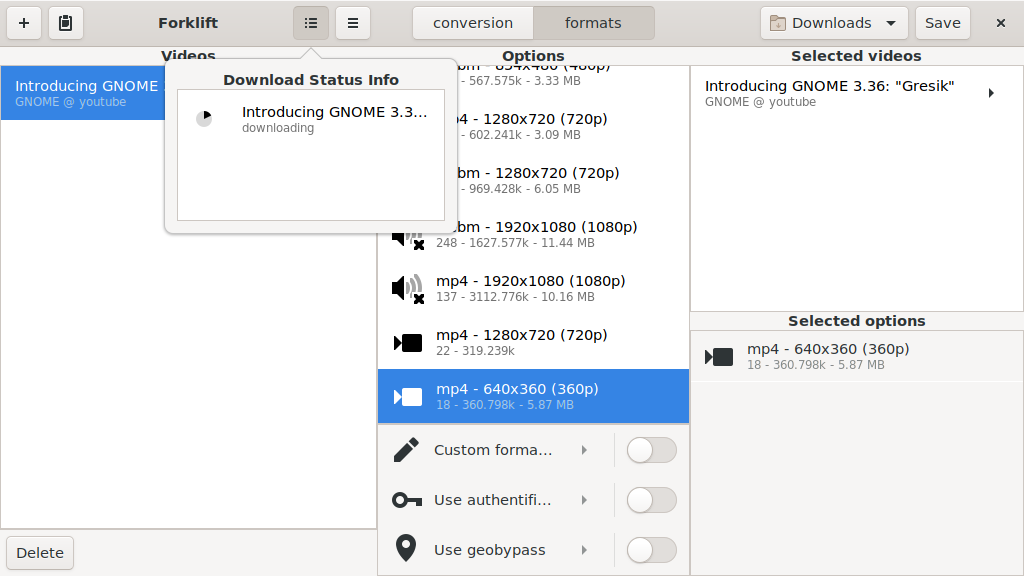Close the Forklift window
The width and height of the screenshot is (1024, 576).
[x=1000, y=23]
